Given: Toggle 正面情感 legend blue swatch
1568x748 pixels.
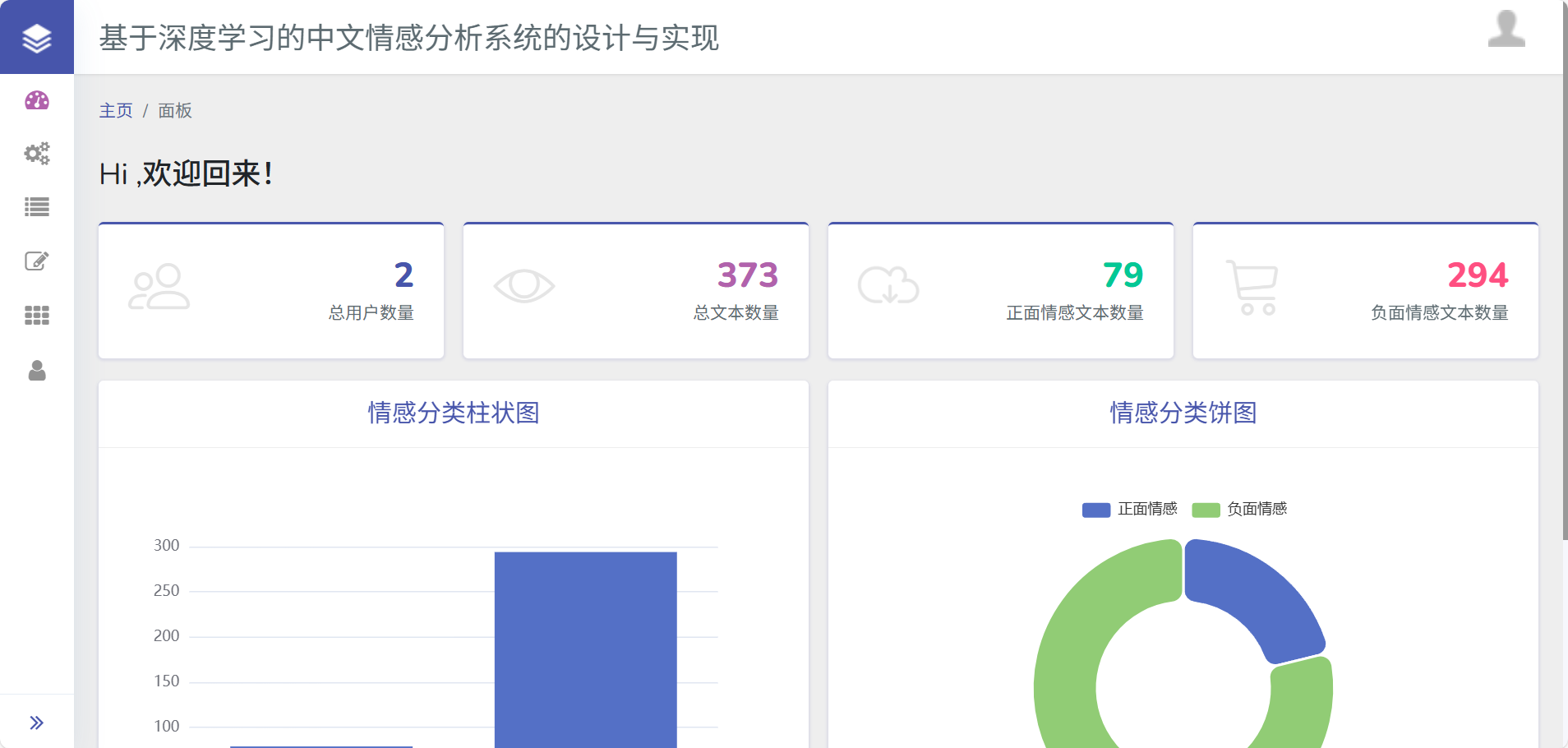Looking at the screenshot, I should (1096, 510).
